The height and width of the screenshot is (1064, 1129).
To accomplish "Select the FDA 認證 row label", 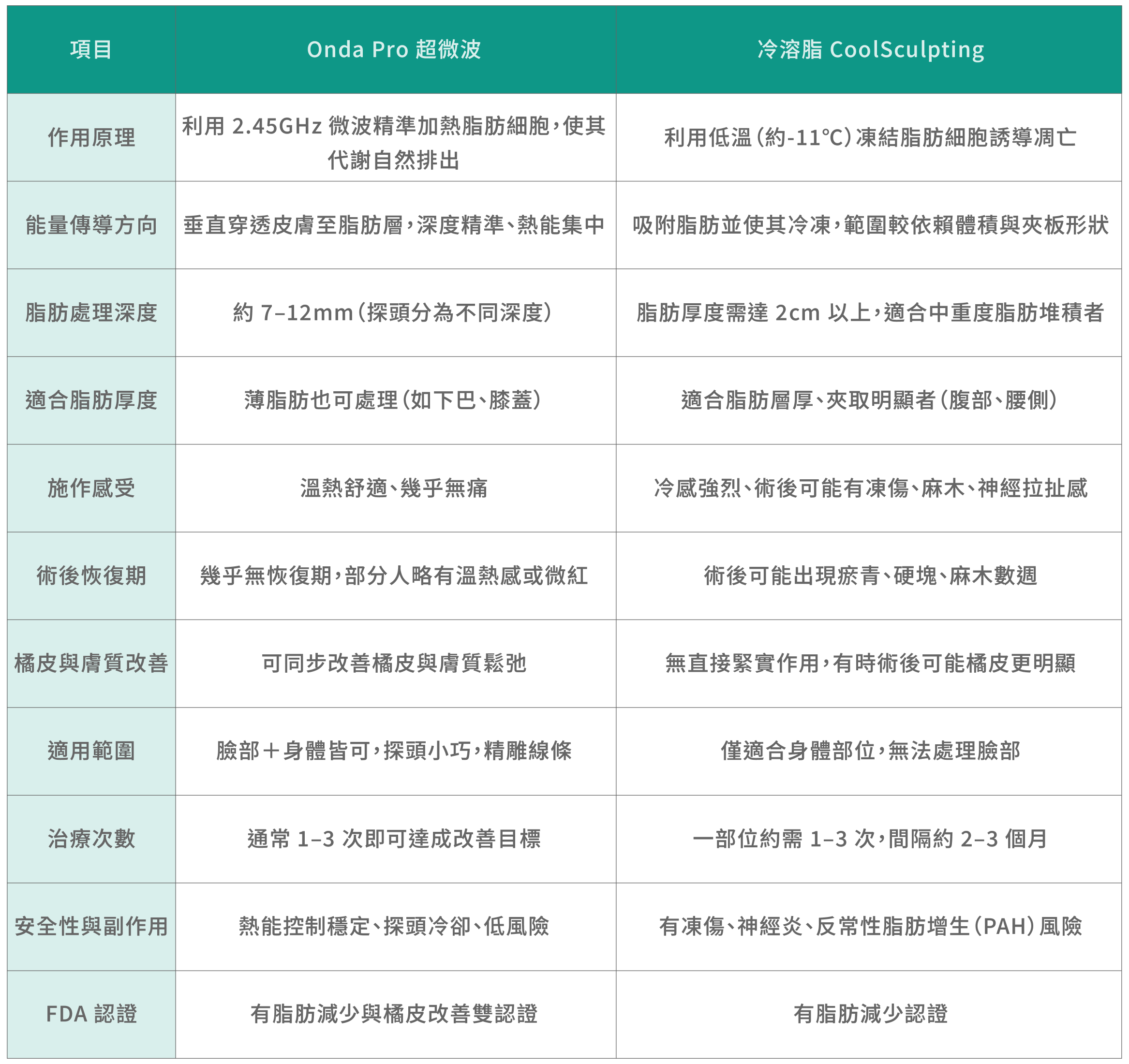I will (x=91, y=1014).
